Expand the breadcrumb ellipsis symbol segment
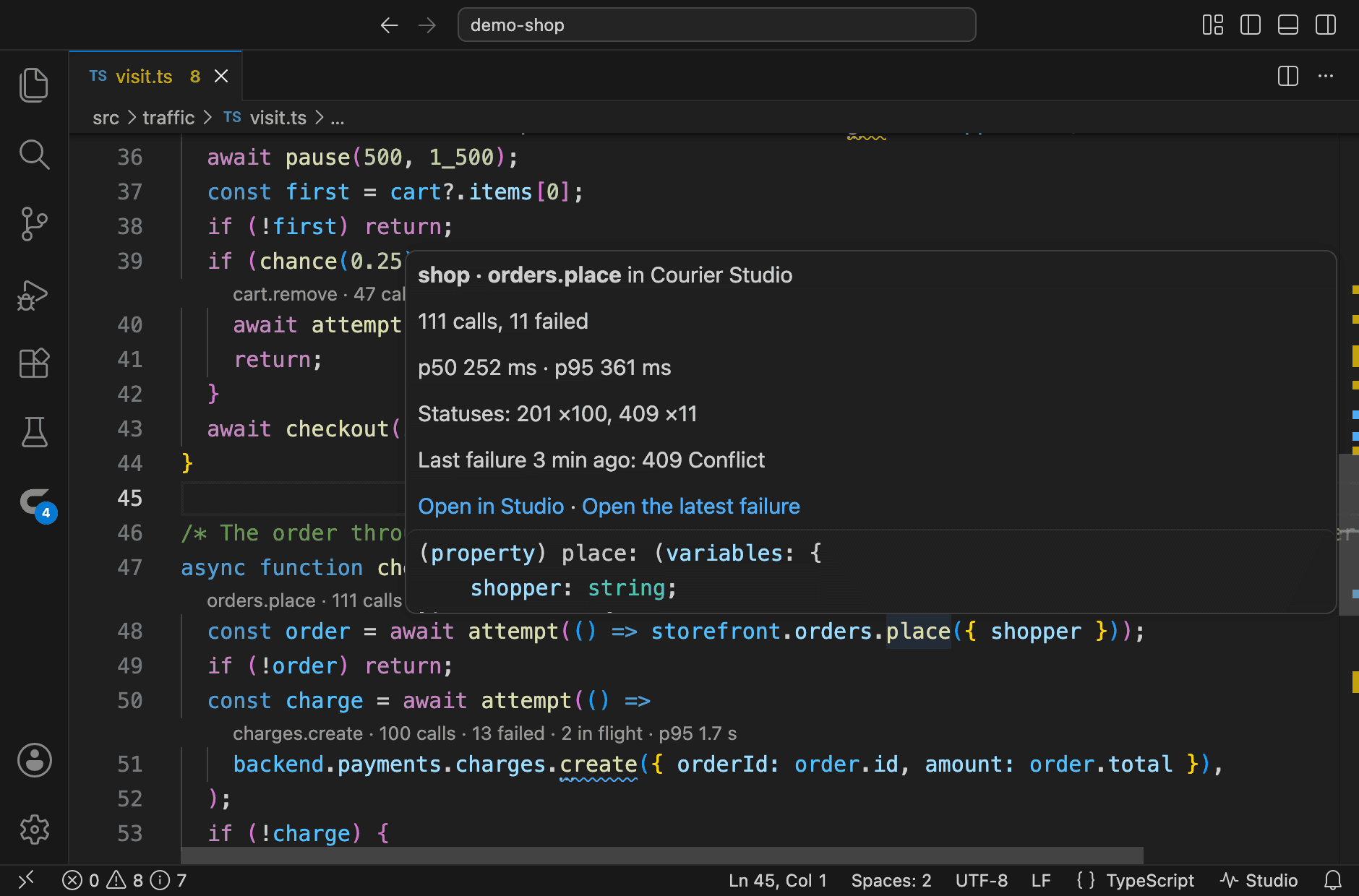1359x896 pixels. coord(338,118)
